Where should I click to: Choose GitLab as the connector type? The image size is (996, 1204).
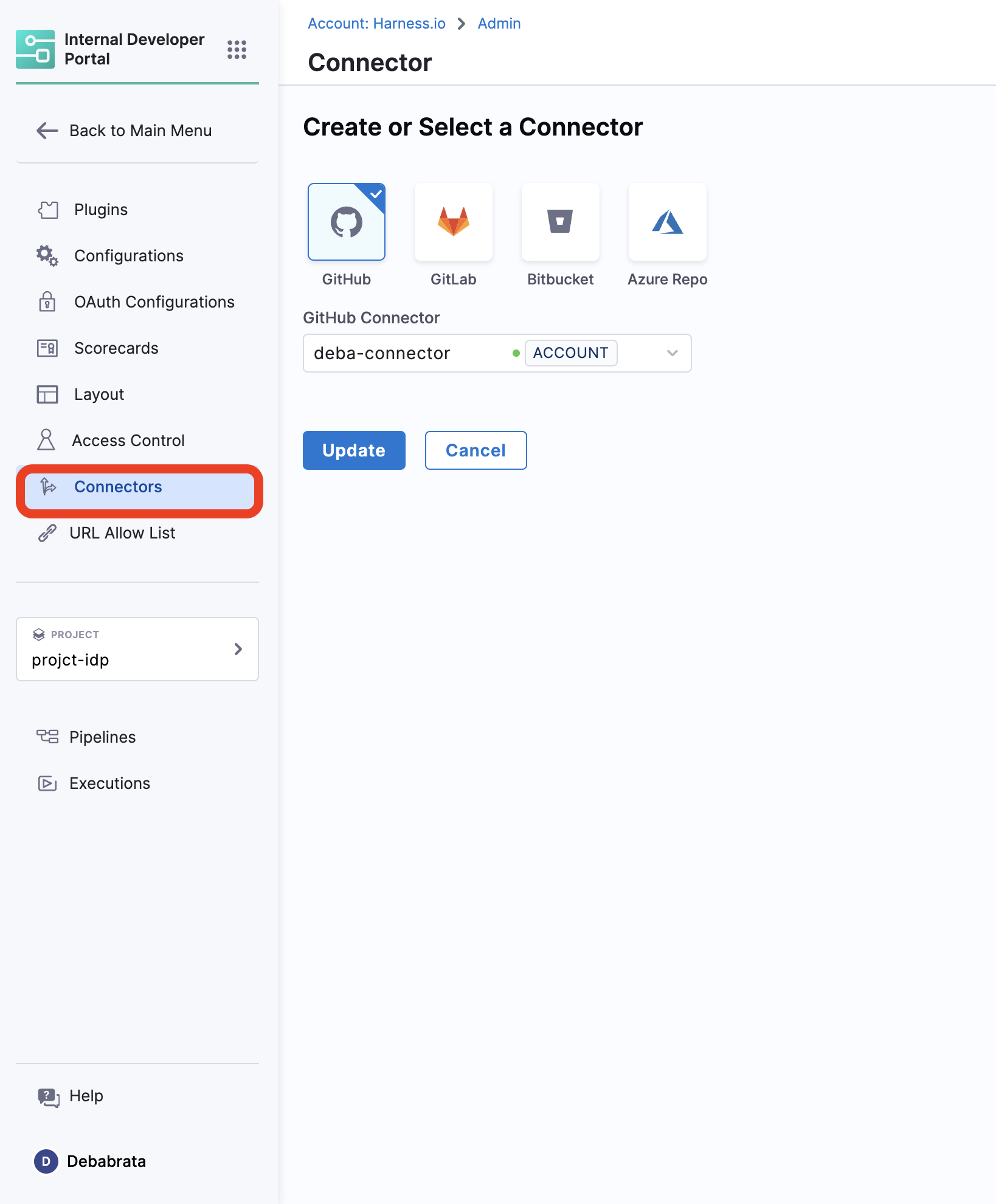454,222
